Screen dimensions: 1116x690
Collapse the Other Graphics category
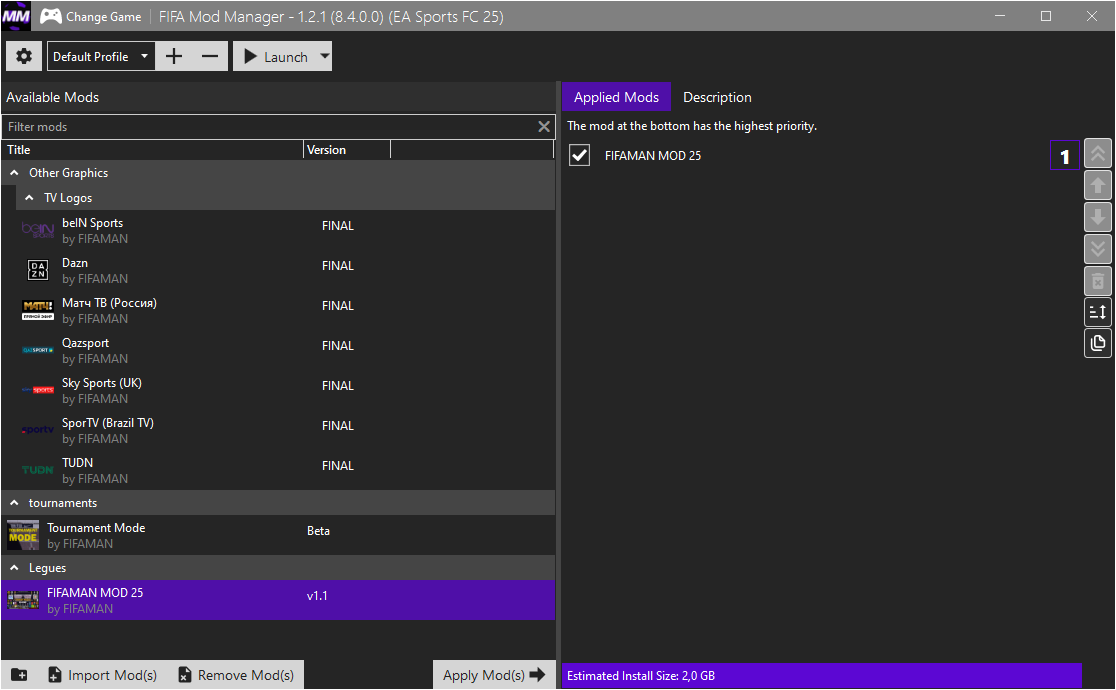coord(14,173)
